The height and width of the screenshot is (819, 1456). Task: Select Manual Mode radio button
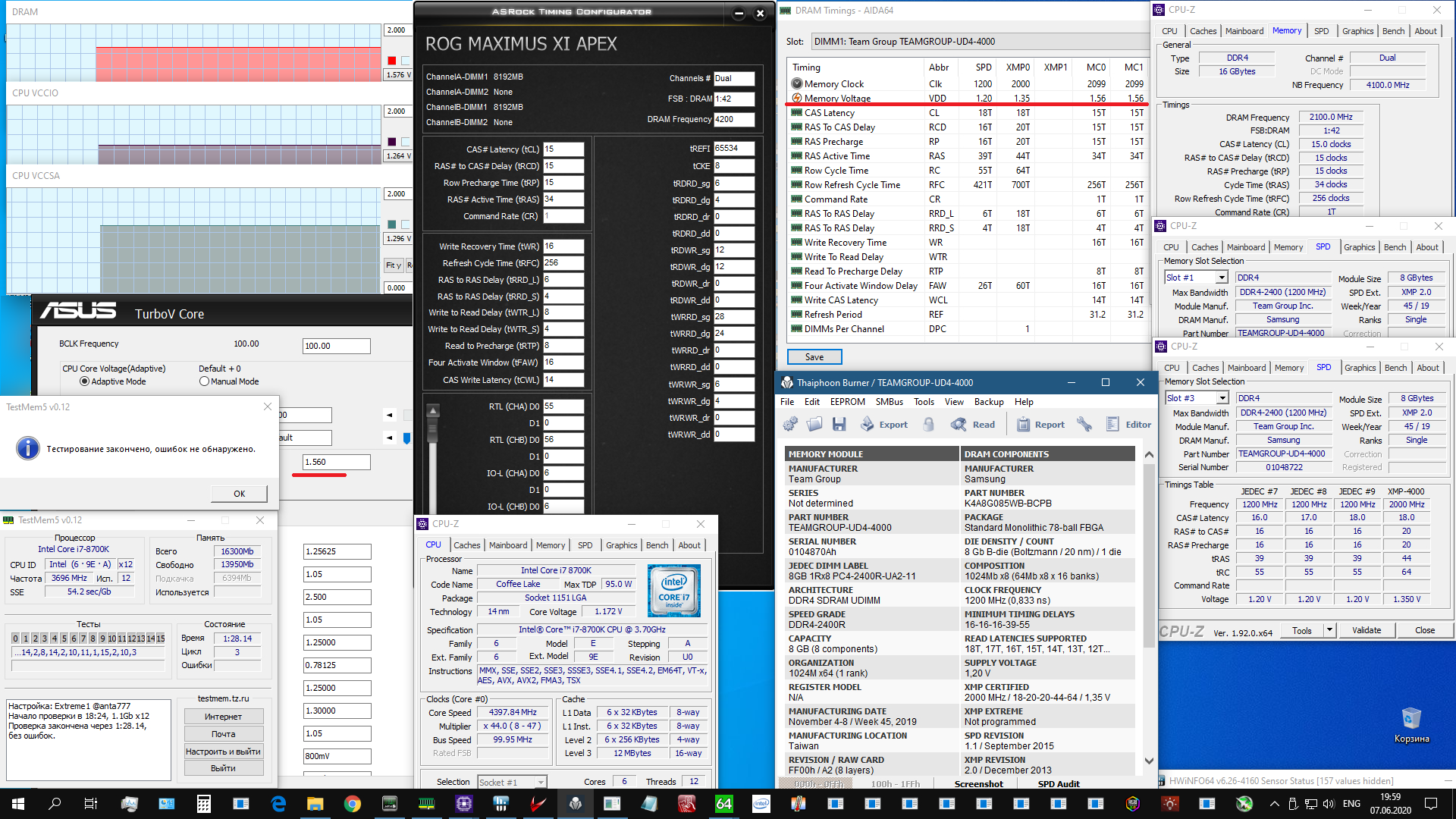[204, 381]
